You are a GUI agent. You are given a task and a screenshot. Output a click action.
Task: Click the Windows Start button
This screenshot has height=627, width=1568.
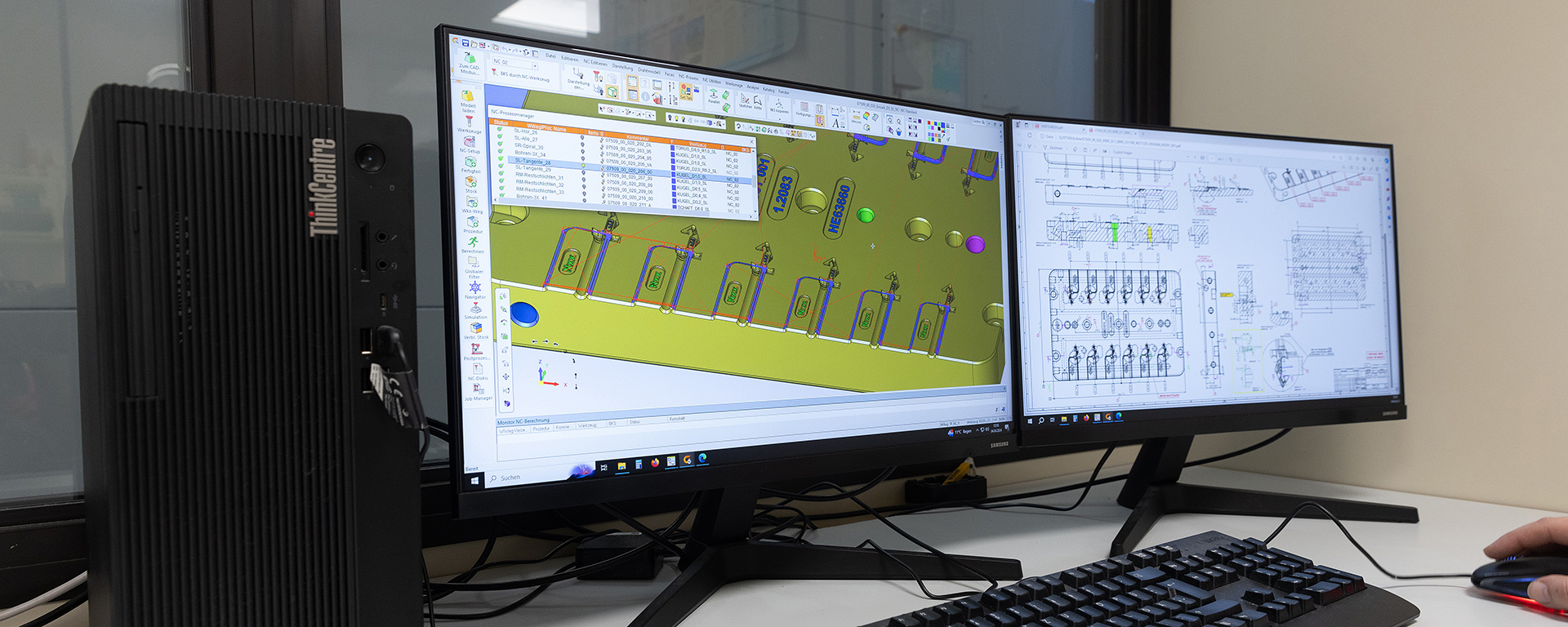(474, 480)
